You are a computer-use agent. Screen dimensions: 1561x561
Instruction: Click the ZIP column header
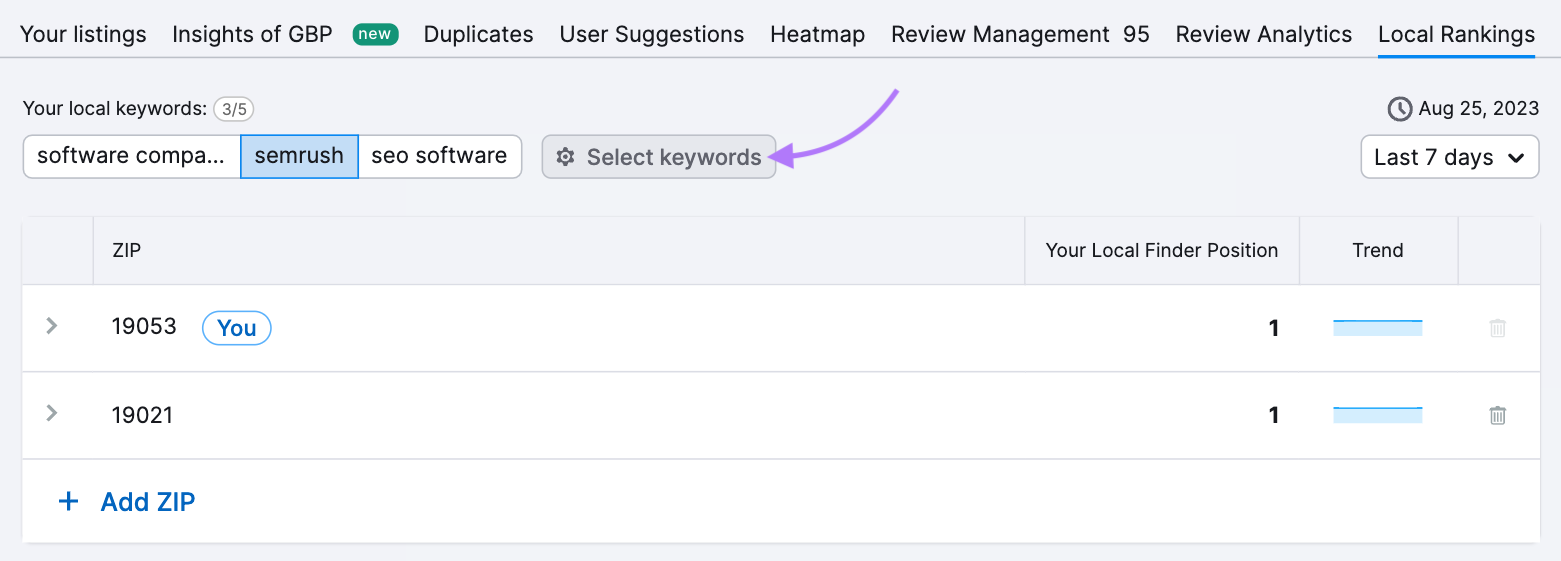(127, 251)
